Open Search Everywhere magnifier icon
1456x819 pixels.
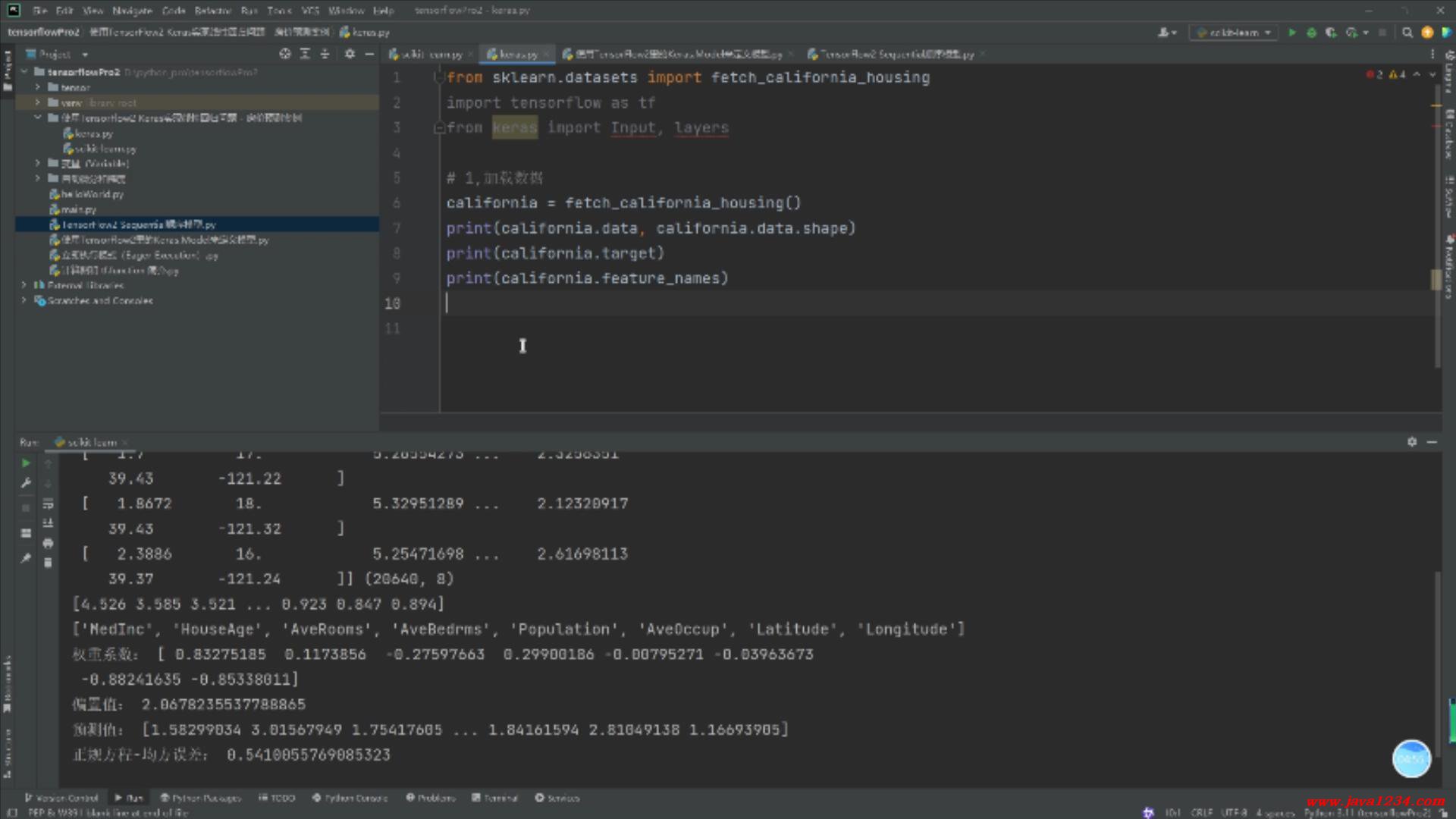(1407, 33)
